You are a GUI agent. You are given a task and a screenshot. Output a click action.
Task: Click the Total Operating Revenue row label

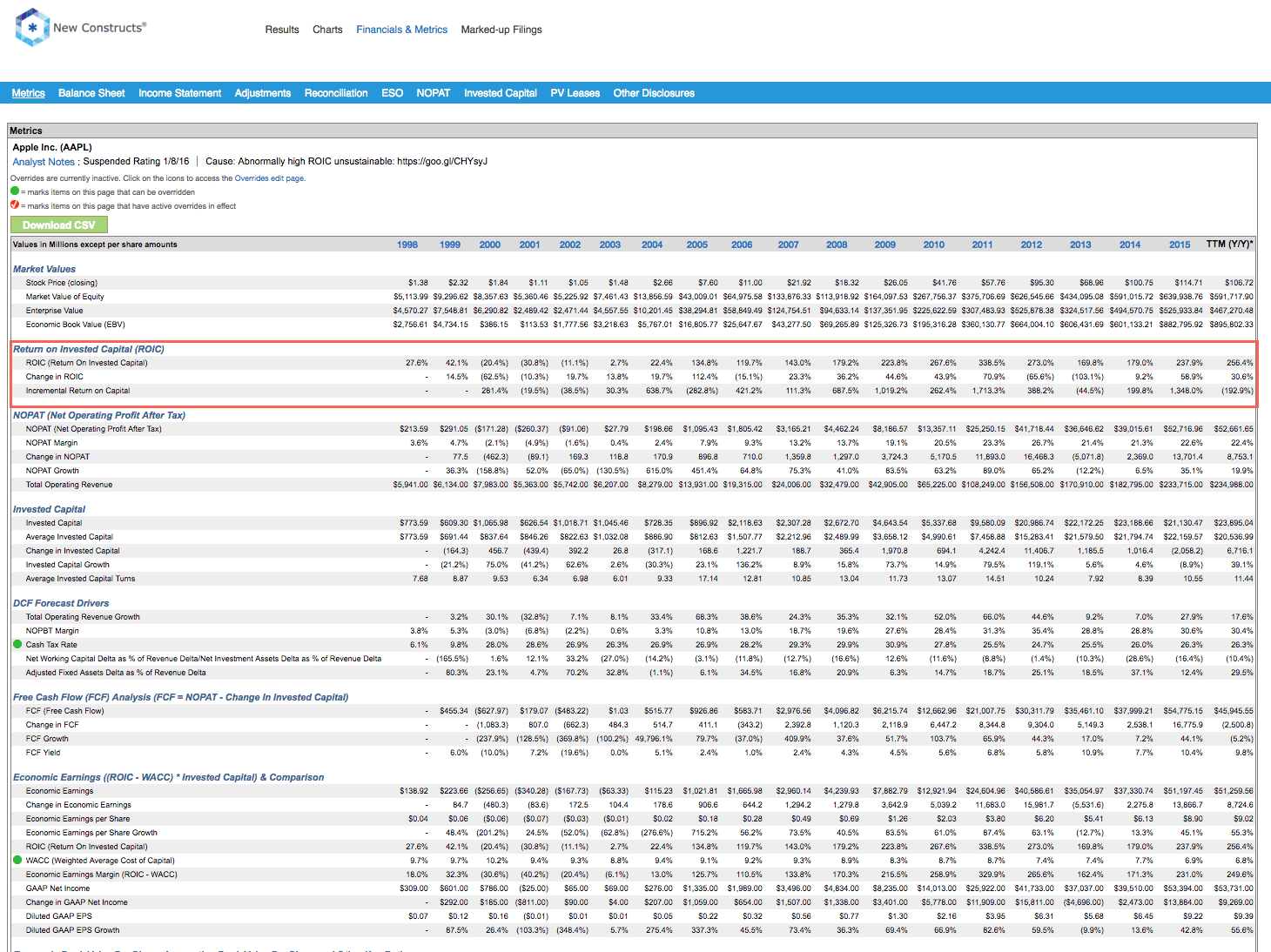tap(69, 485)
